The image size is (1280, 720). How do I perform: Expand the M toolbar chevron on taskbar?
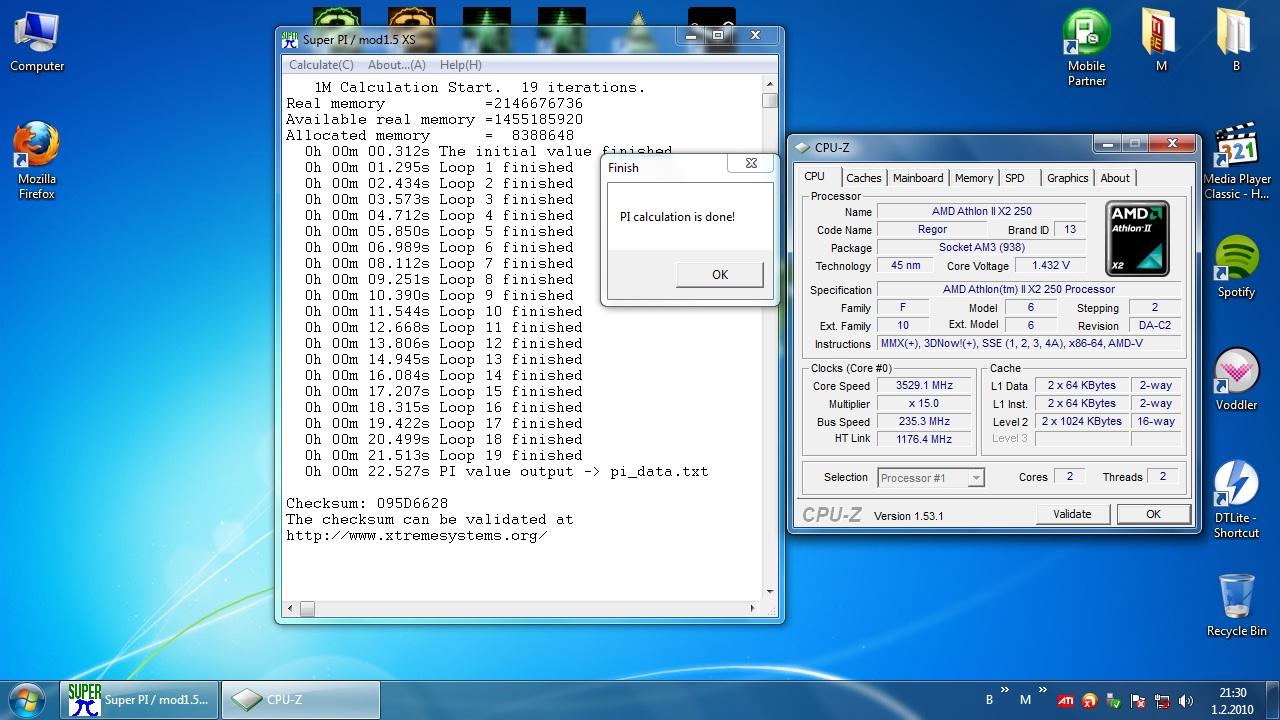pyautogui.click(x=1041, y=691)
